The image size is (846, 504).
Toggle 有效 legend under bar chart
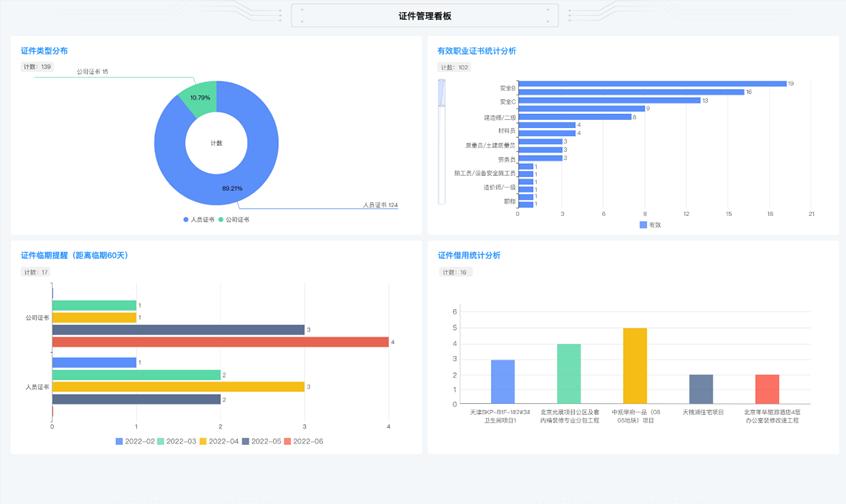point(650,225)
